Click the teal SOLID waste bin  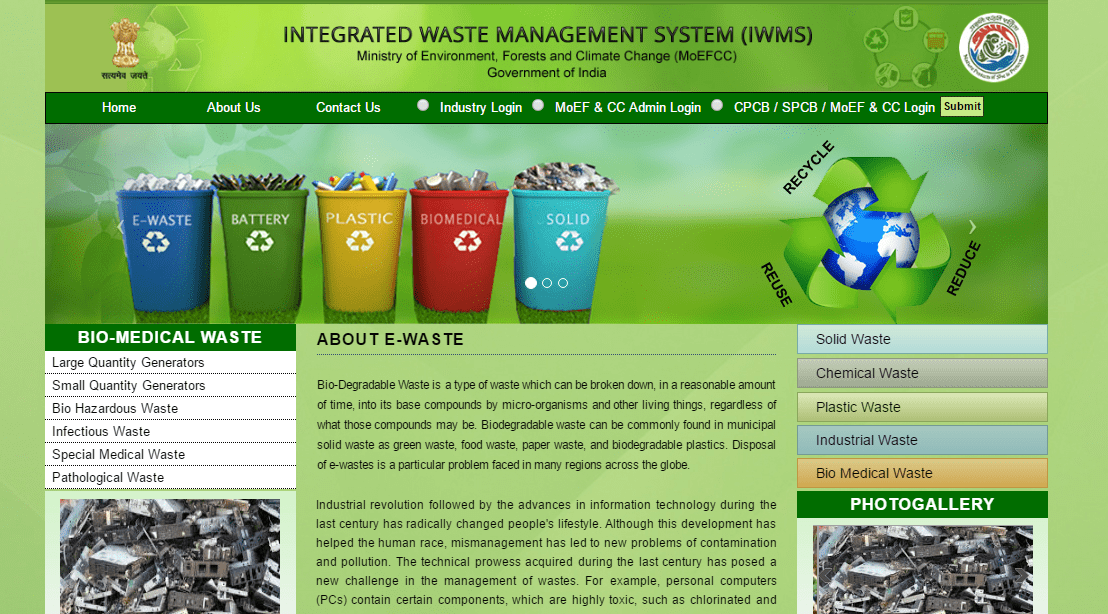[x=562, y=237]
